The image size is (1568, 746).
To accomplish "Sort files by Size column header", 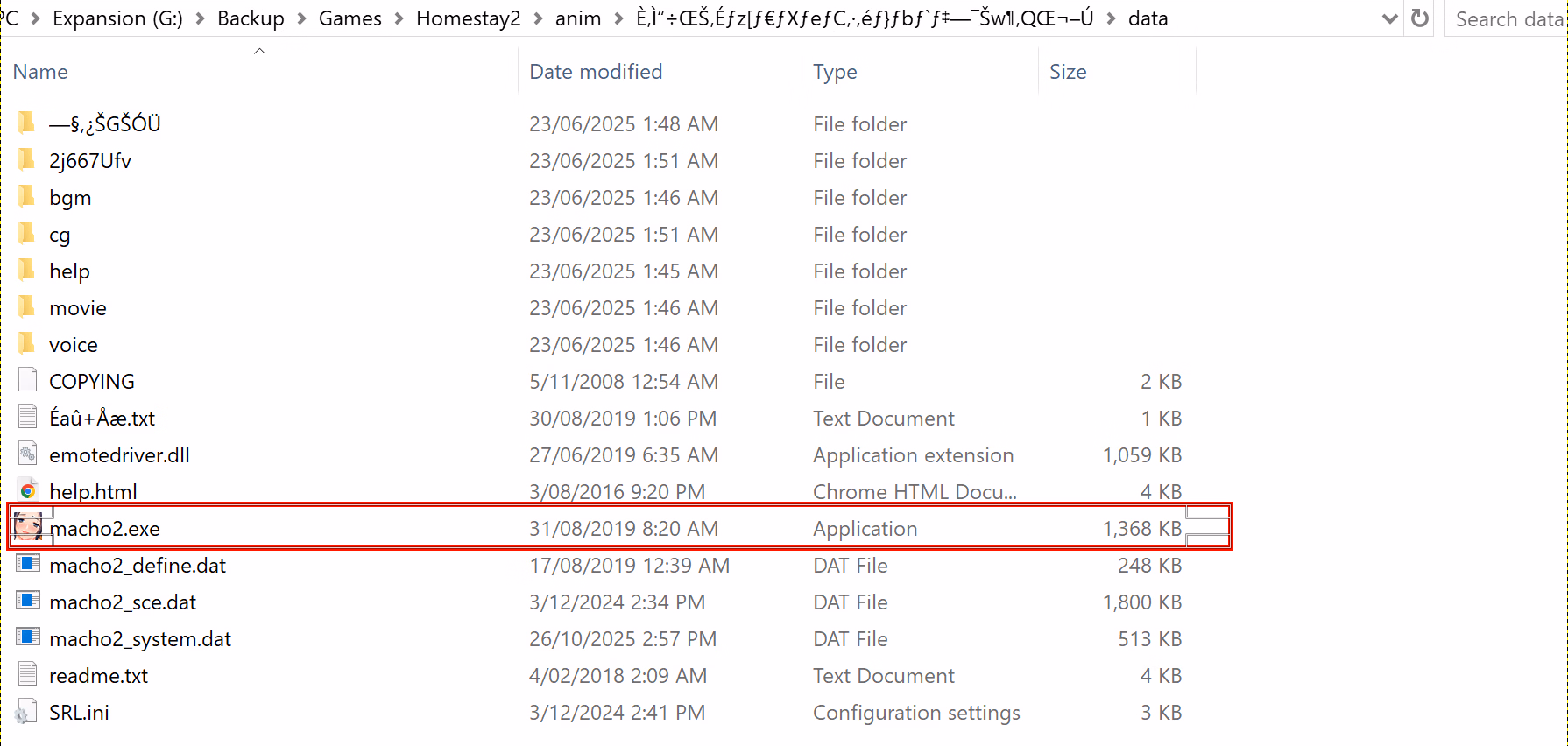I will point(1068,72).
